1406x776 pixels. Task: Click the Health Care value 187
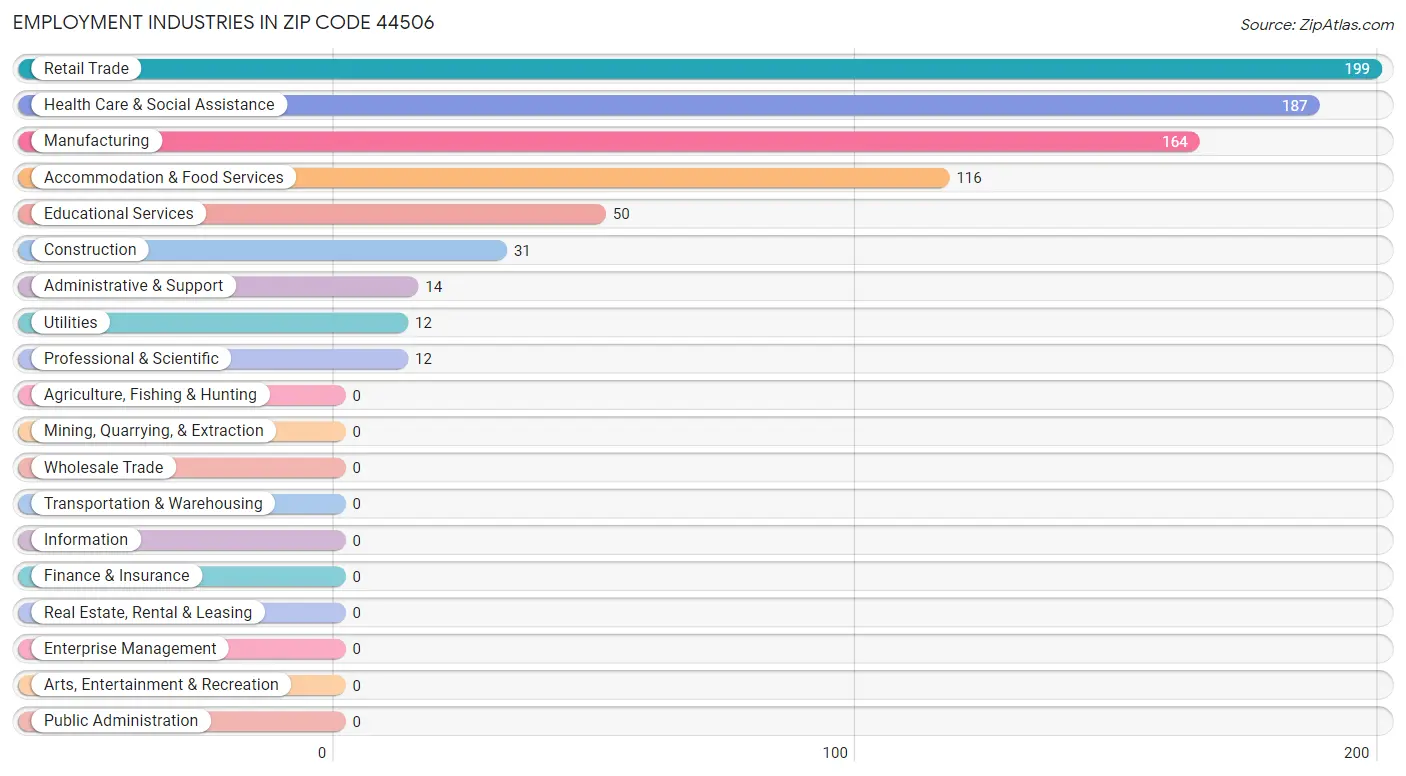1295,105
